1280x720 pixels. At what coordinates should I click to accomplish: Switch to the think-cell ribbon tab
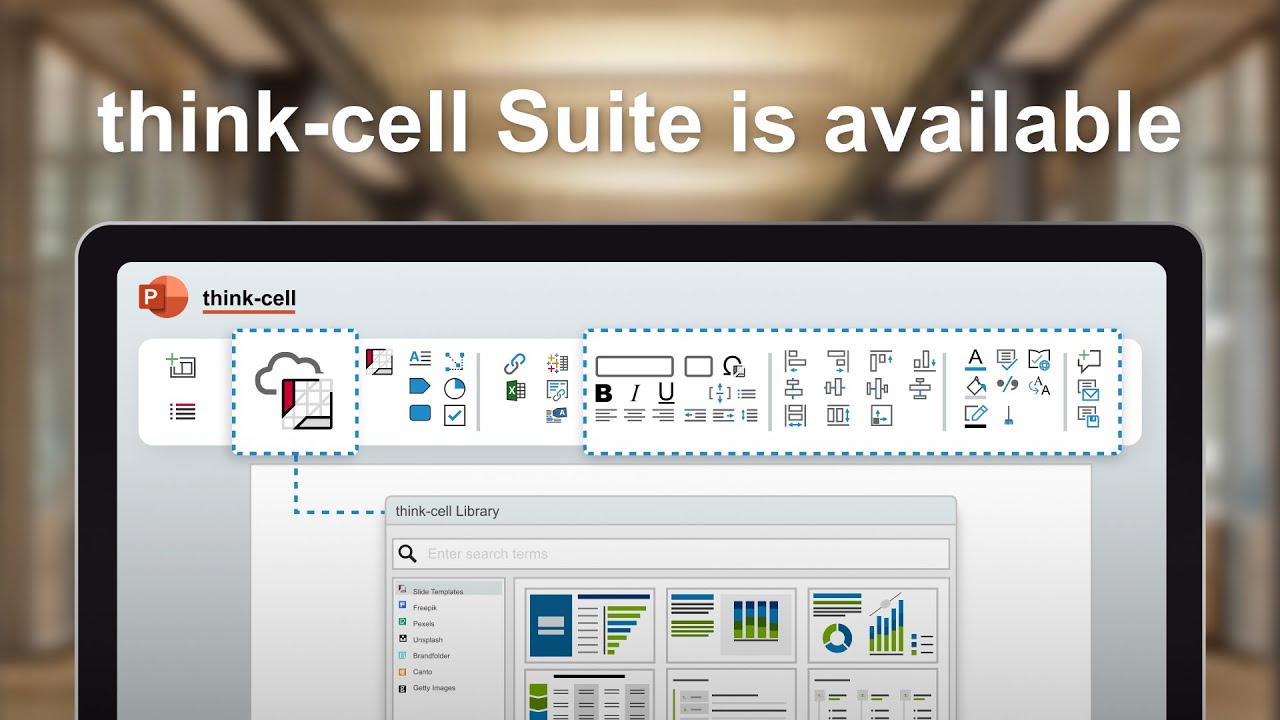point(248,298)
